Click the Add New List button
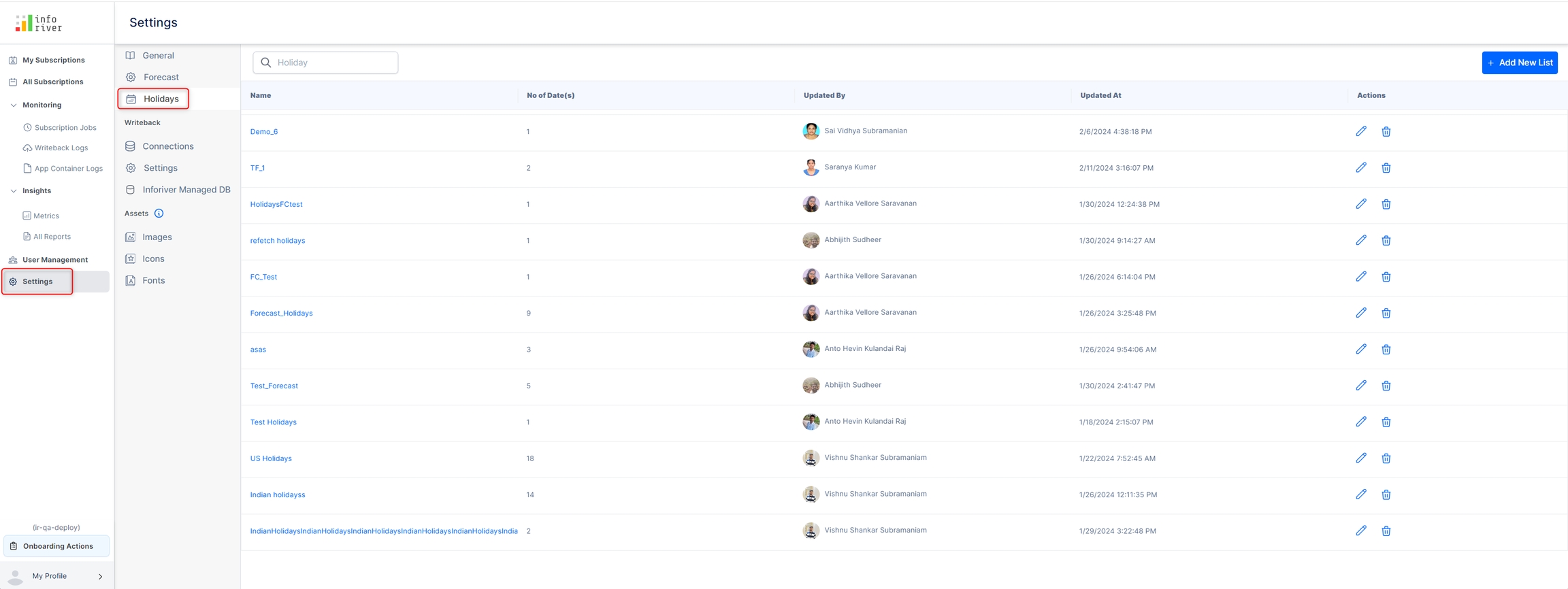1568x589 pixels. (x=1519, y=63)
